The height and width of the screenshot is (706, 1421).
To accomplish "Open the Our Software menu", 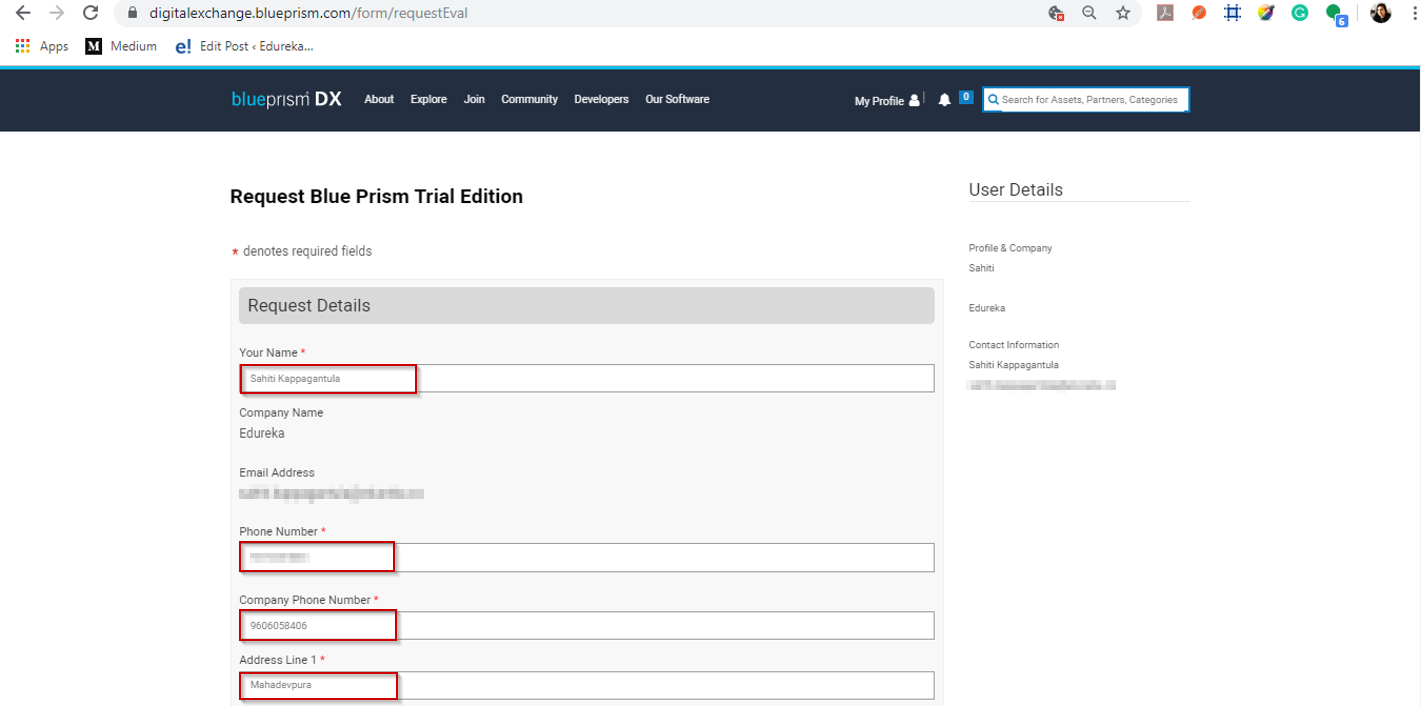I will point(677,99).
